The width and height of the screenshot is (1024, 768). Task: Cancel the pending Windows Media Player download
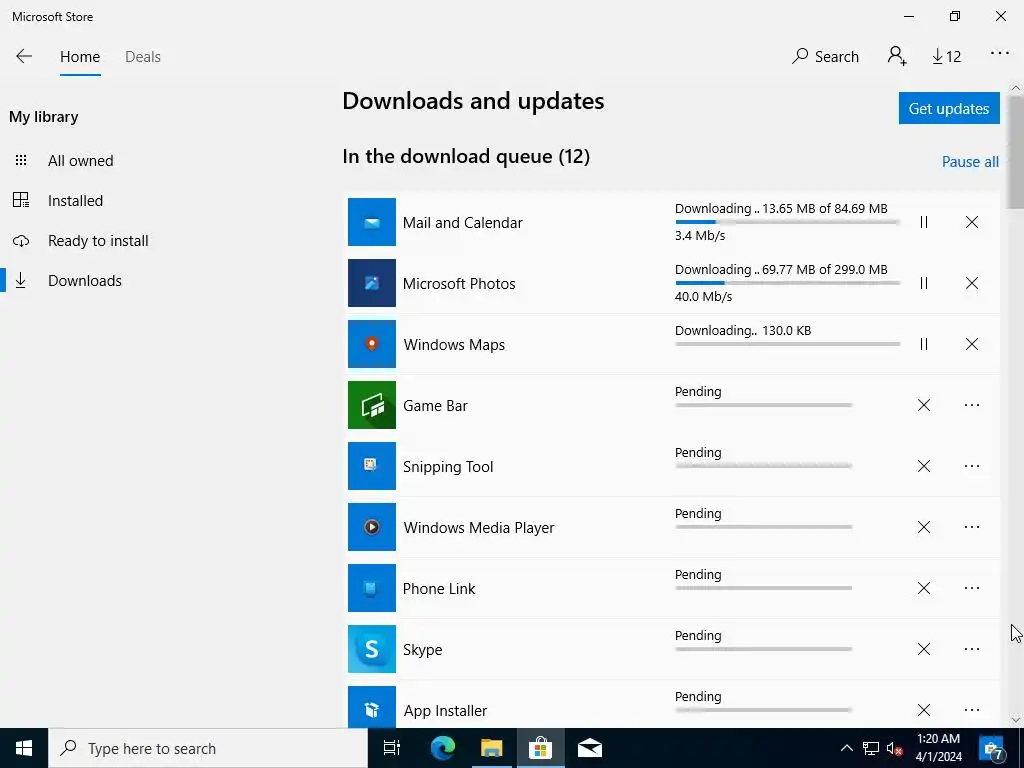point(923,527)
